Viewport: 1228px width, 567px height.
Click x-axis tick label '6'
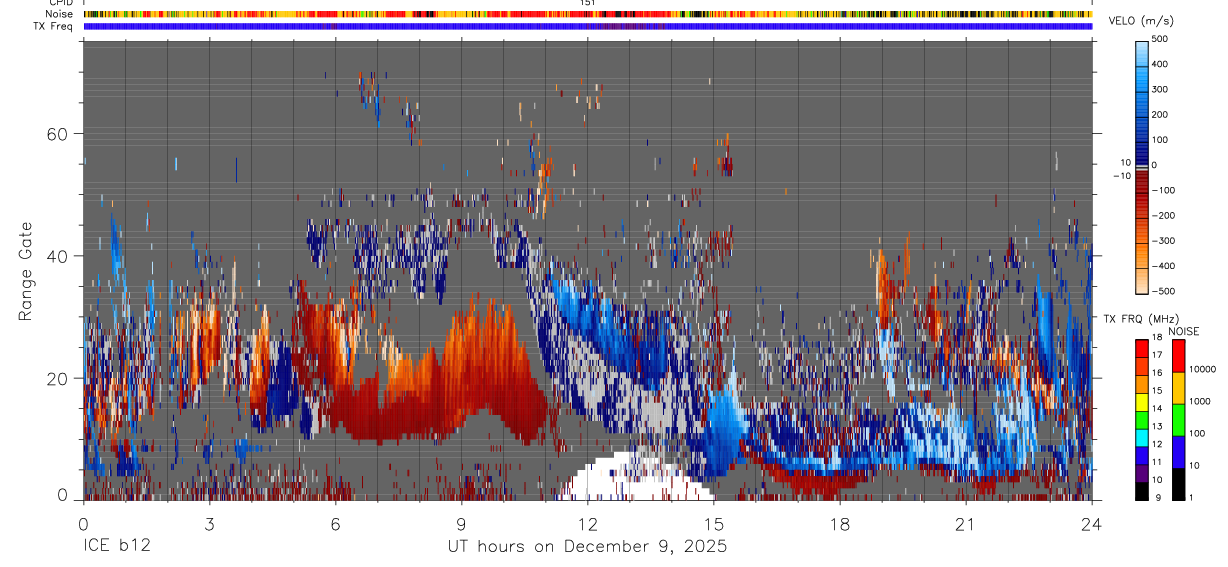click(335, 524)
